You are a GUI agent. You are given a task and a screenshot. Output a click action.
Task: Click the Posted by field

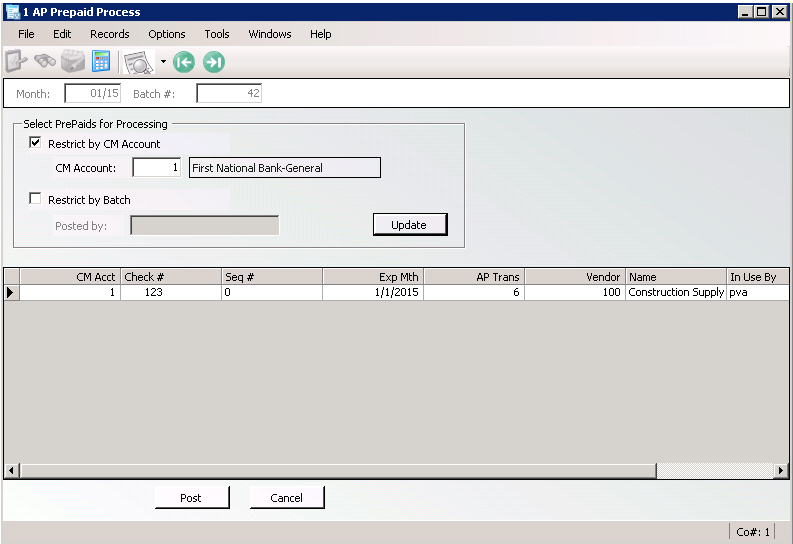pos(204,225)
